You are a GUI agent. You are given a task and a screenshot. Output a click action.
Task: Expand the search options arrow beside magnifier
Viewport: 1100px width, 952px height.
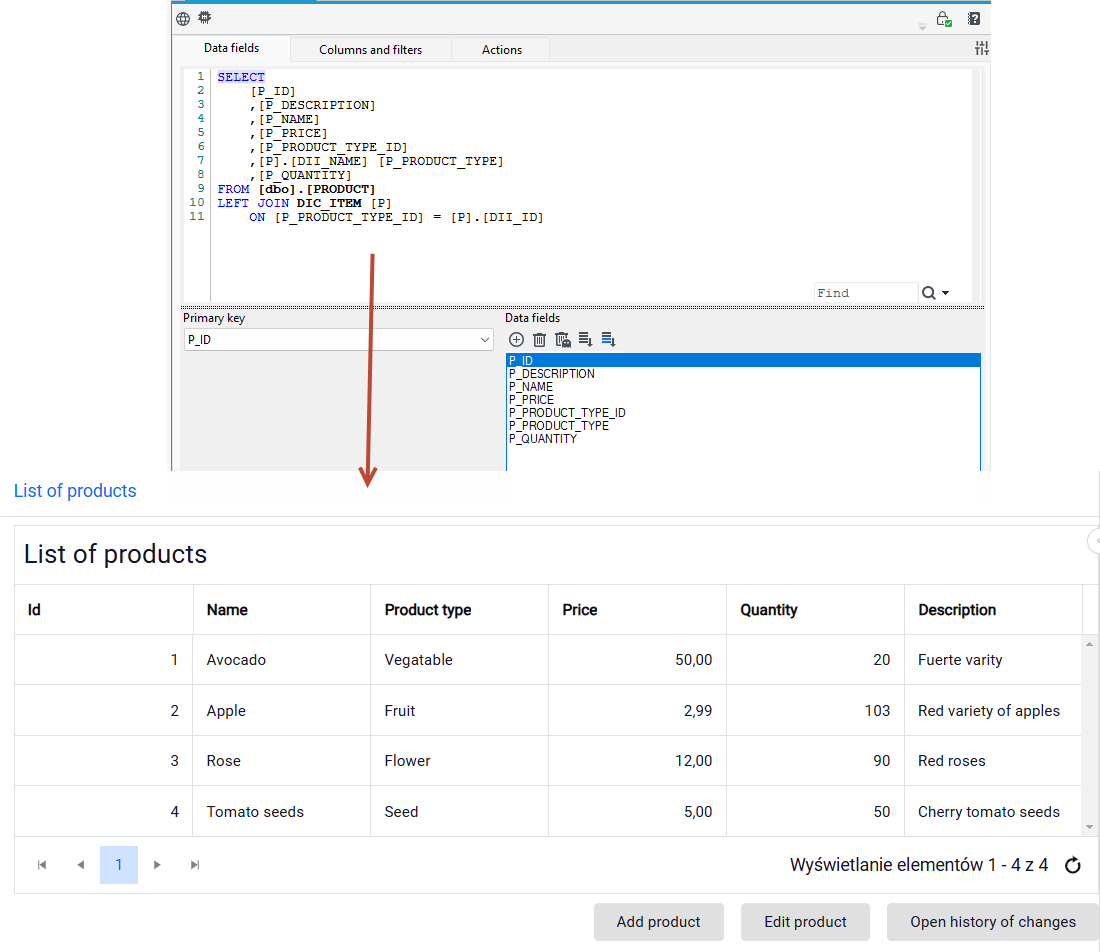pos(946,293)
